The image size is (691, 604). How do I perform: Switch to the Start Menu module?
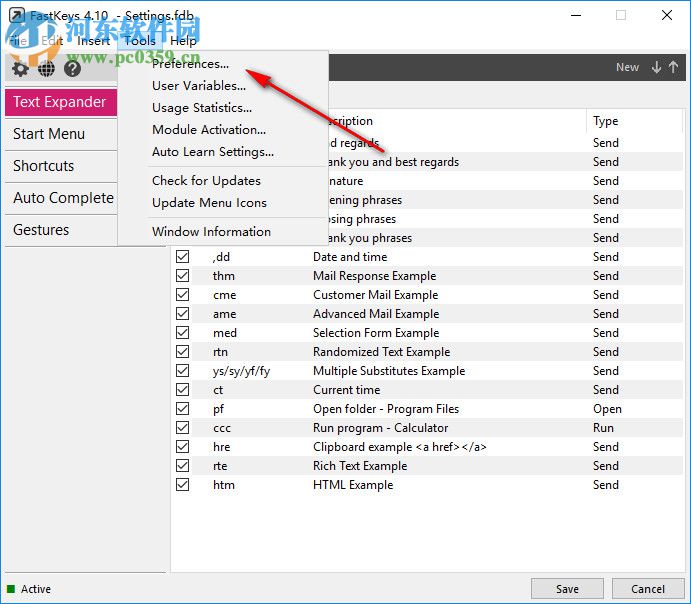(61, 134)
